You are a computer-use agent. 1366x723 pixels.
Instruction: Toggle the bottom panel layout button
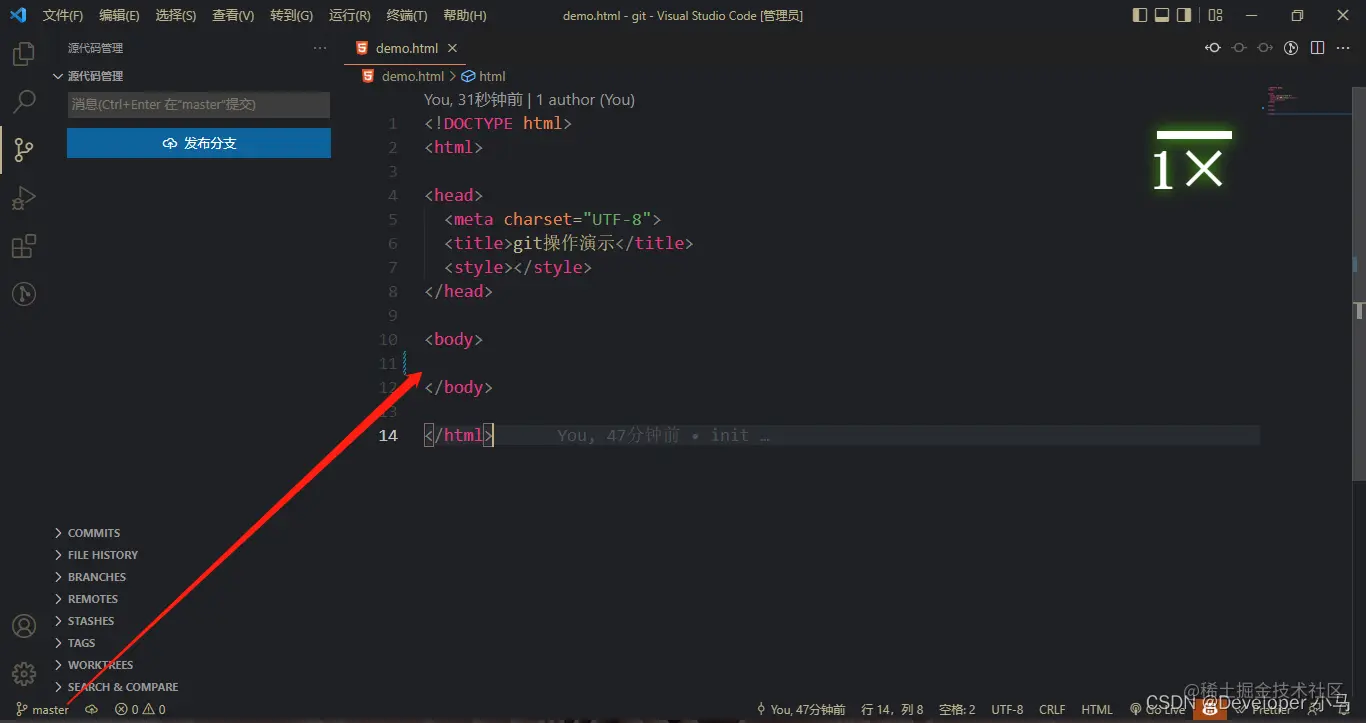[1162, 15]
